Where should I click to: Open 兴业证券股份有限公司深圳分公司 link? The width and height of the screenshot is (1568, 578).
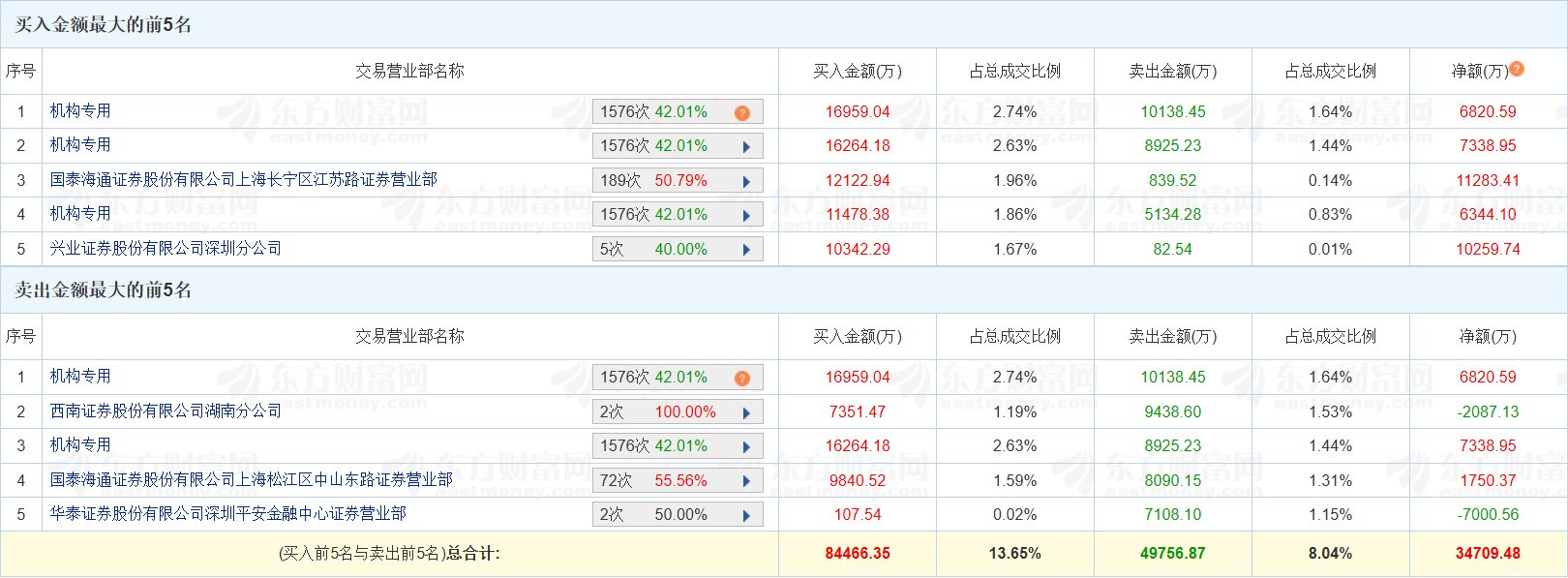(x=166, y=249)
